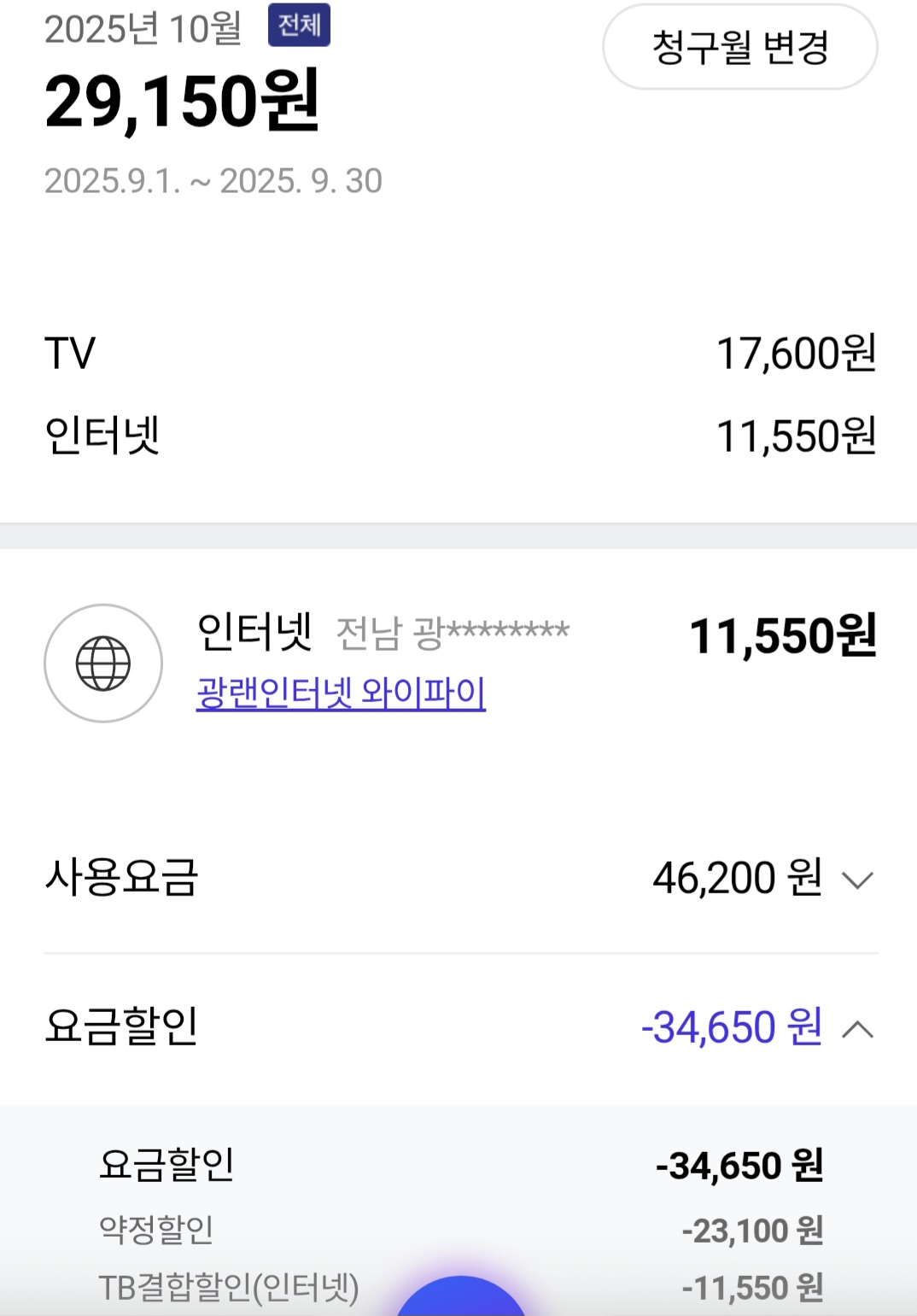Click the masked address 전남 광********
Screen dimensions: 917x1316
(x=452, y=633)
